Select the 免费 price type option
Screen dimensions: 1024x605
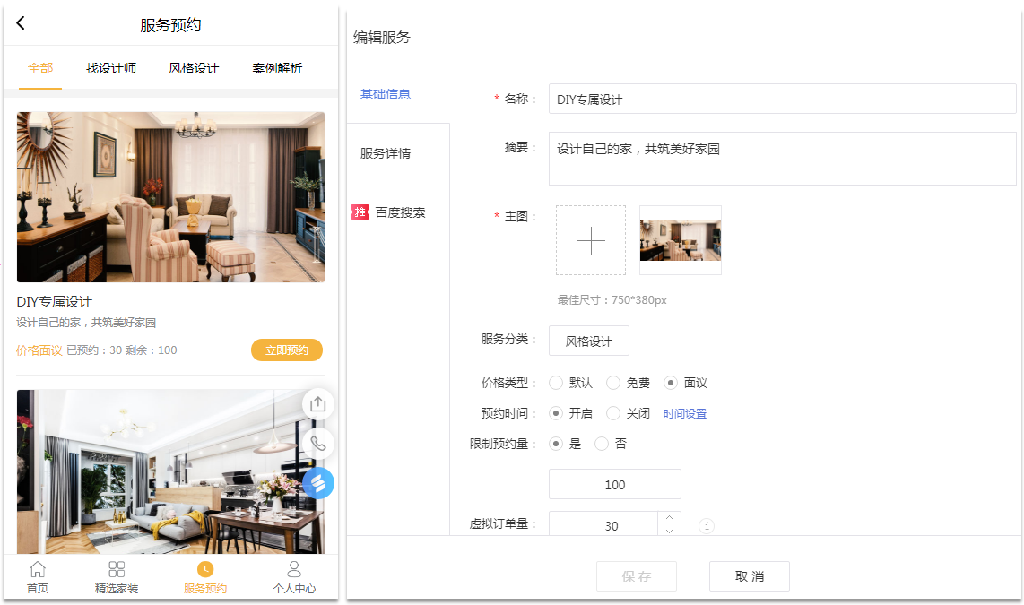pyautogui.click(x=613, y=383)
